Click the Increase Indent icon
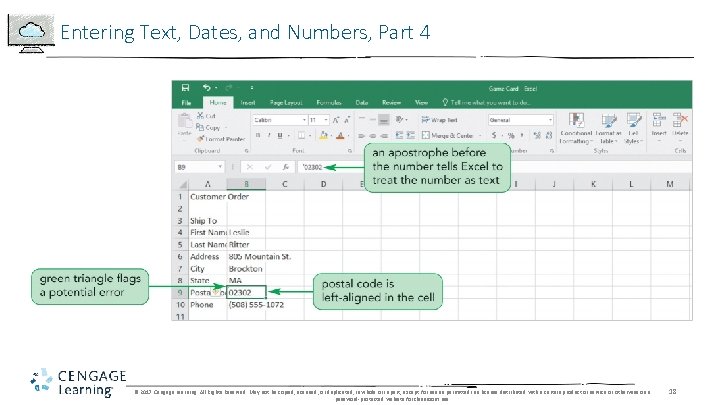Image resolution: width=720 pixels, height=405 pixels. click(411, 135)
